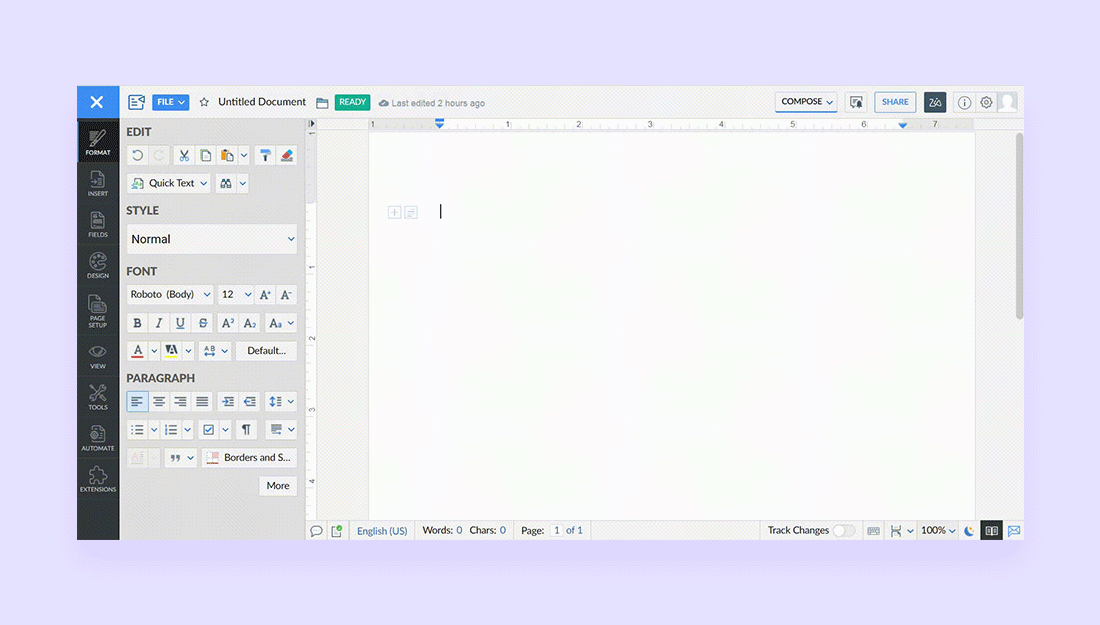Open the Roboto font family dropdown

click(169, 294)
